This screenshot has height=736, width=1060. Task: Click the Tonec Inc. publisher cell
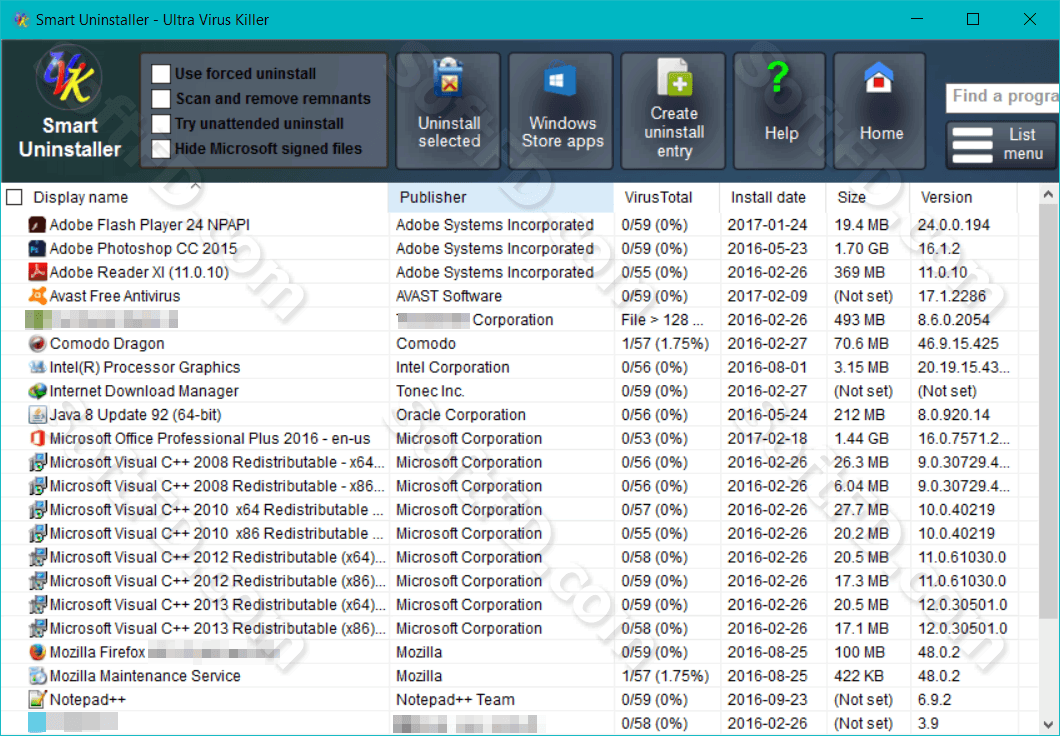(x=430, y=391)
